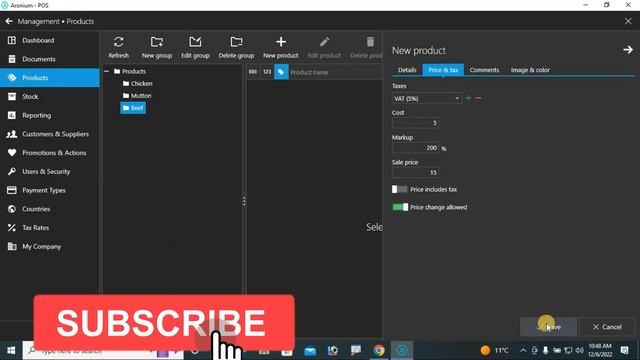Click the Documents icon in sidebar
Screen dimensions: 640x360
pos(12,59)
